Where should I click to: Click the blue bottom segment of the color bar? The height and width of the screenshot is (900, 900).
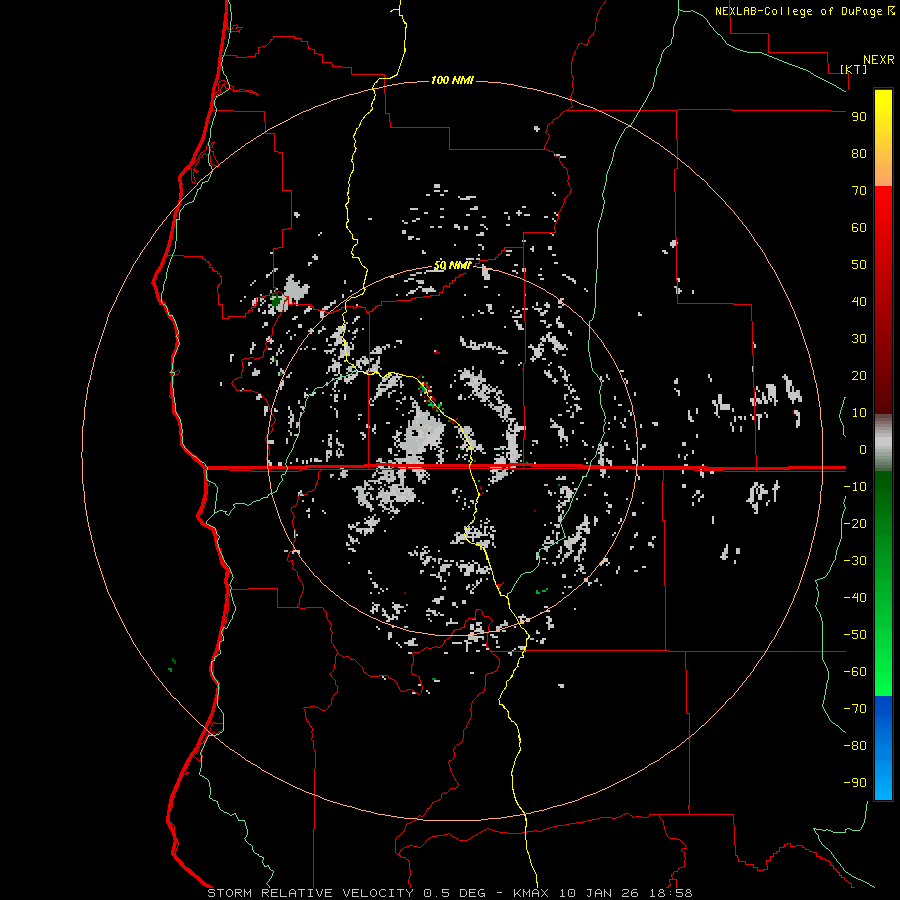coord(883,748)
